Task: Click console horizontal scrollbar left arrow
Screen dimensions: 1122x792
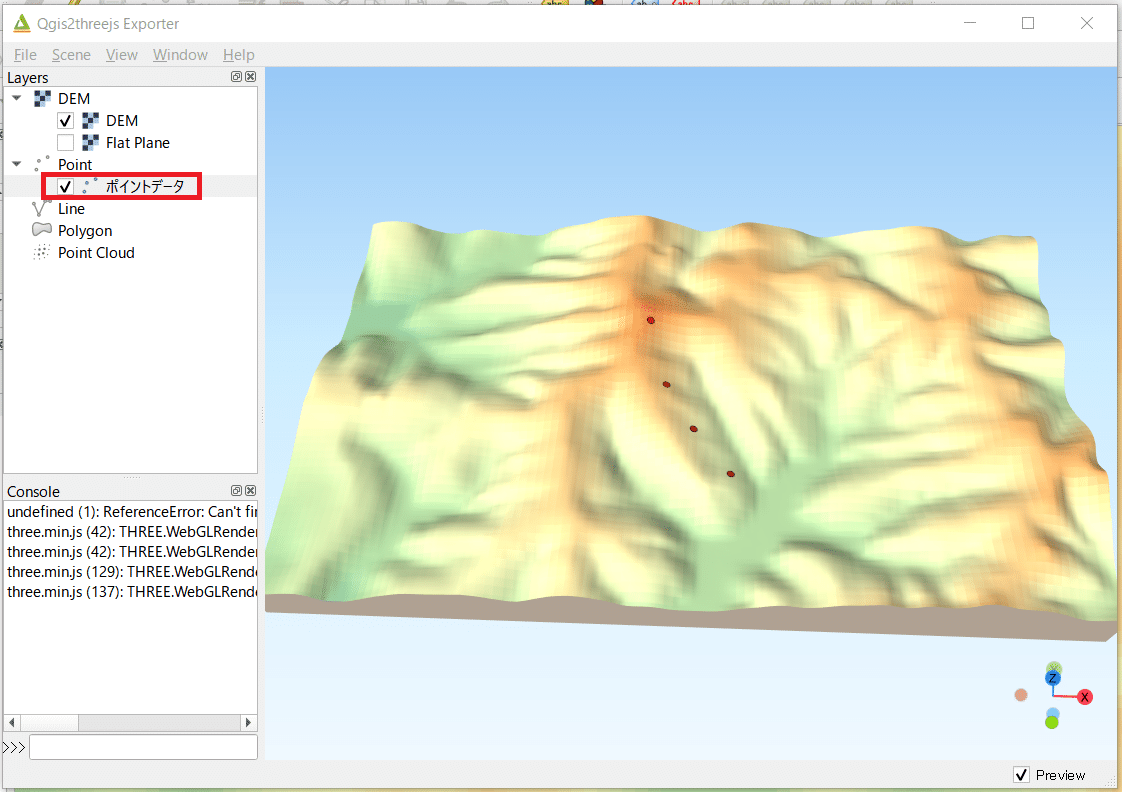Action: click(x=11, y=723)
